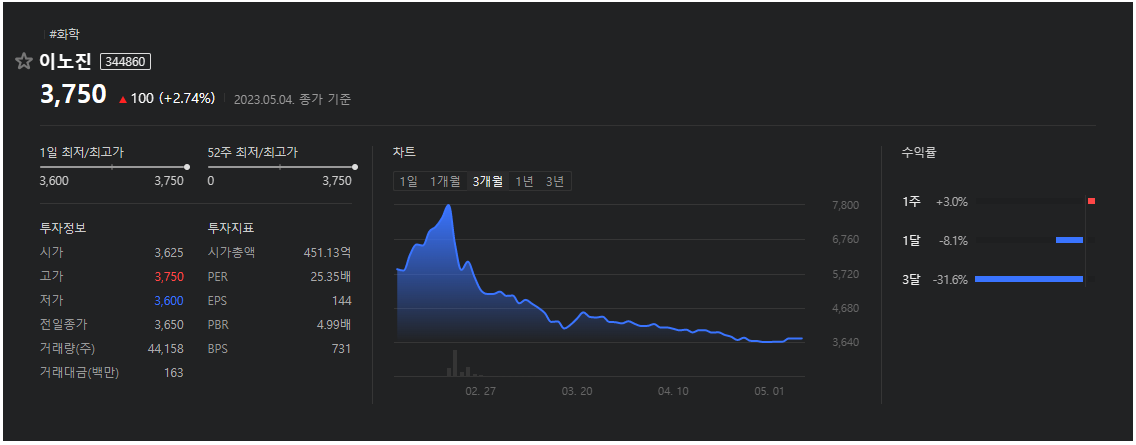Switch chart to the 3년 tab
Image resolution: width=1136 pixels, height=445 pixels.
555,181
